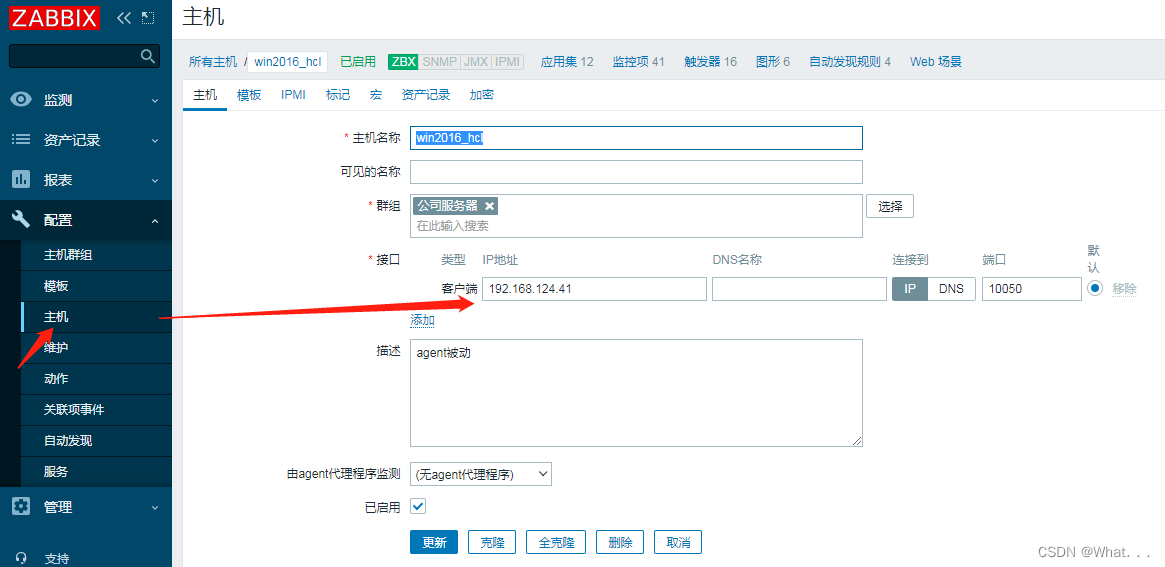Switch to the 加密 tab
Viewport: 1165px width, 567px height.
[x=481, y=95]
